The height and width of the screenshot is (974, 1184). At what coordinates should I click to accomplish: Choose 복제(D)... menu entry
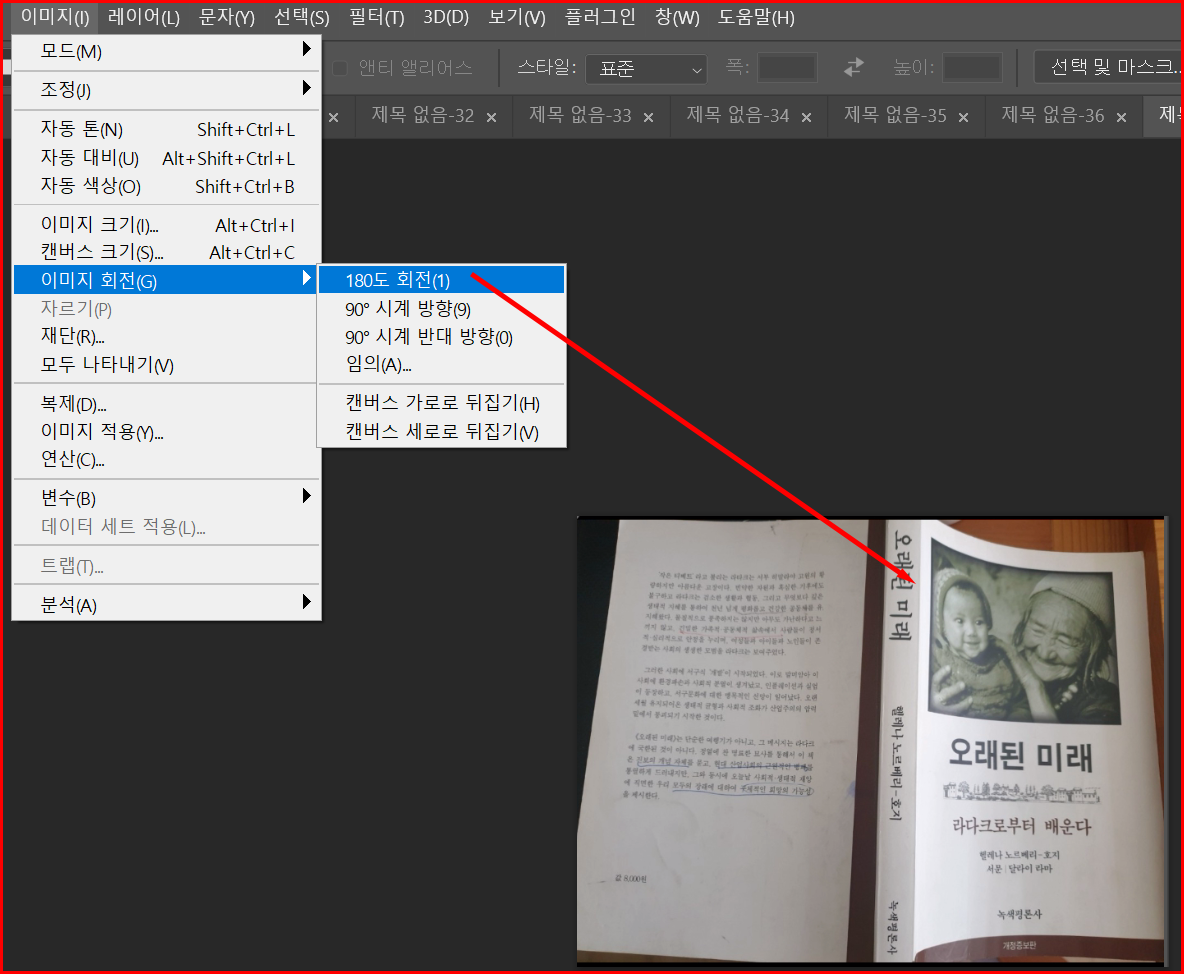click(x=167, y=403)
